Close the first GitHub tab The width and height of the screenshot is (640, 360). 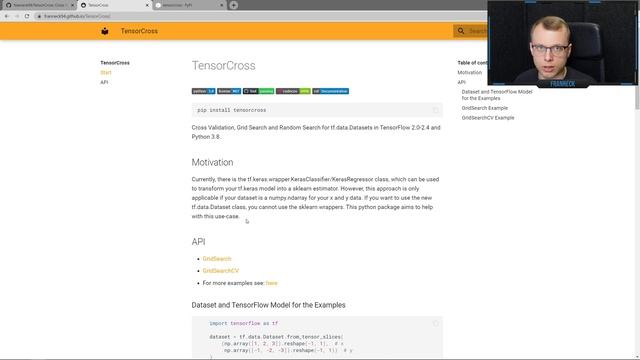click(72, 5)
